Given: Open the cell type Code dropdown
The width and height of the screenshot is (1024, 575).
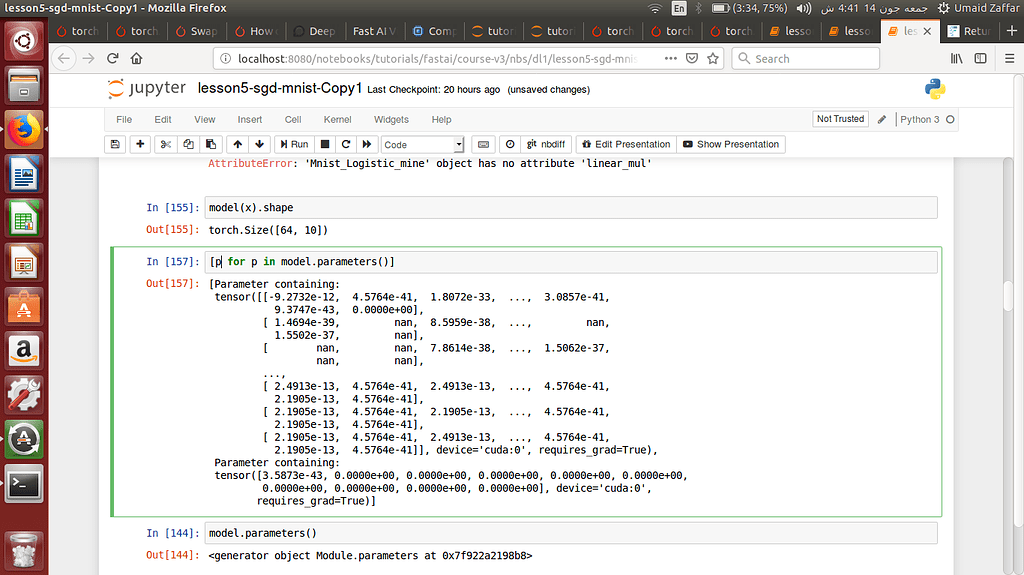Looking at the screenshot, I should coord(422,145).
